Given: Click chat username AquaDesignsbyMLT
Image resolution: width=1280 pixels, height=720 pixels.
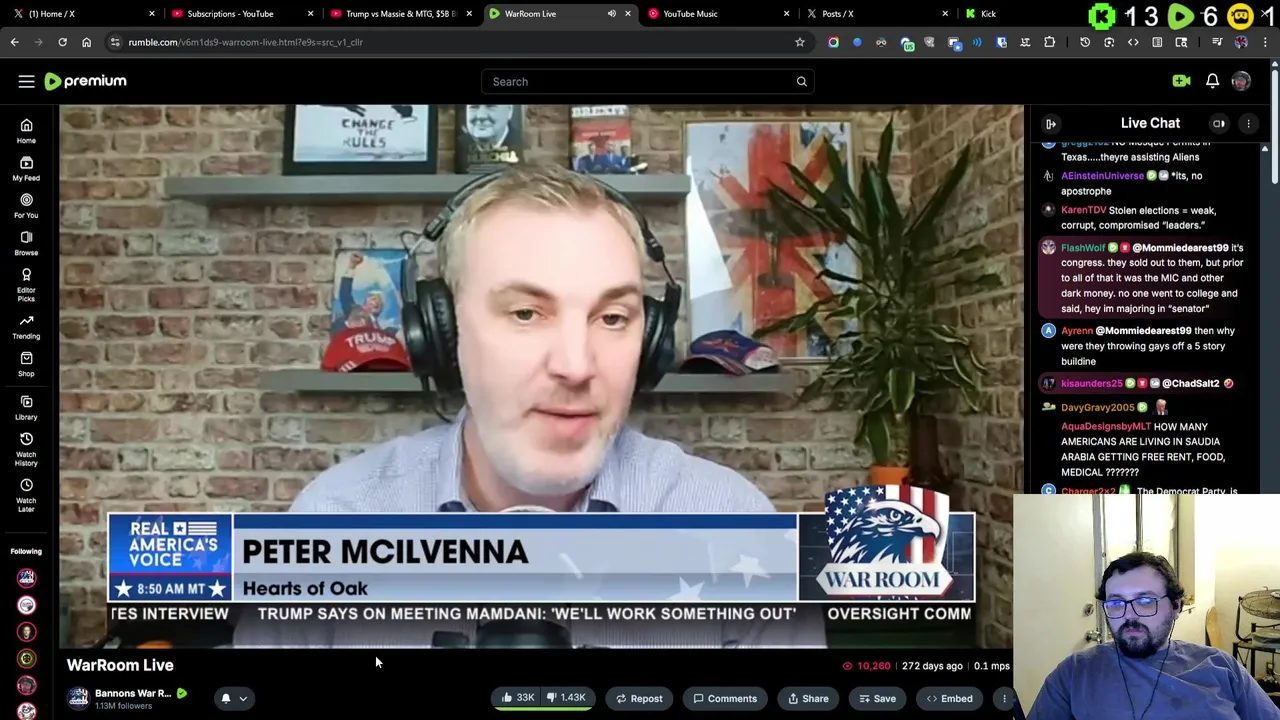Looking at the screenshot, I should point(1106,427).
